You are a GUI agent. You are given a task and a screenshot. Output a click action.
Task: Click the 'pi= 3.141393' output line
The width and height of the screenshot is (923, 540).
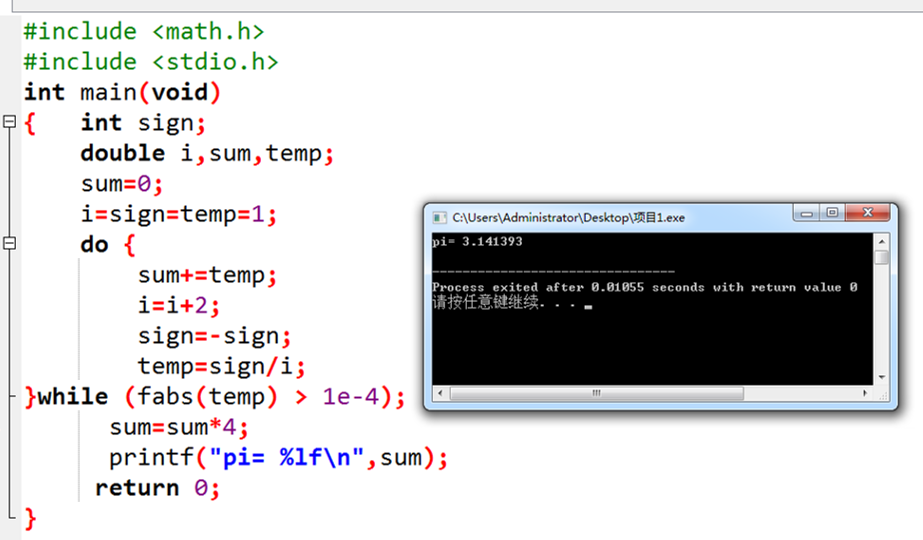click(477, 241)
